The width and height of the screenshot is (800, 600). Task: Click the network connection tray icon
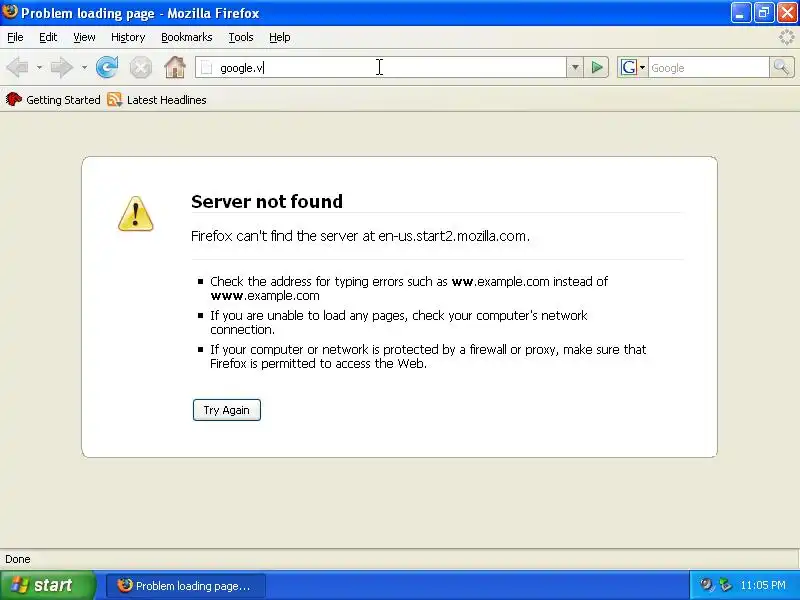725,585
